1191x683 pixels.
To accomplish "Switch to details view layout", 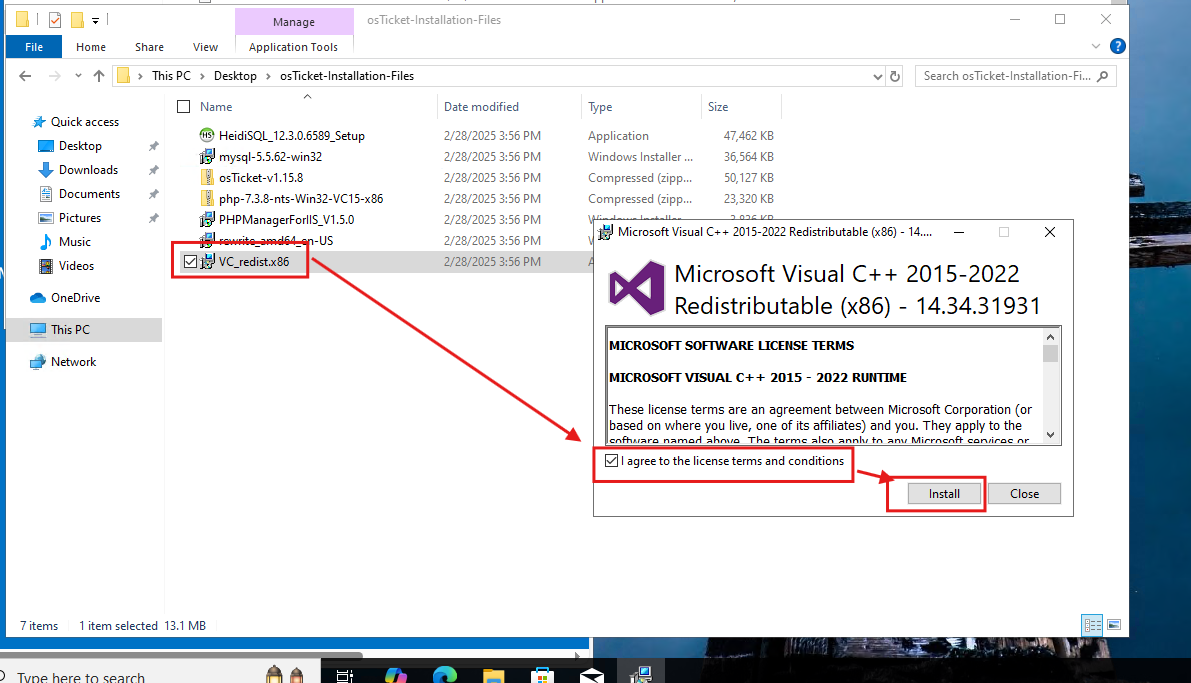I will click(x=1092, y=625).
